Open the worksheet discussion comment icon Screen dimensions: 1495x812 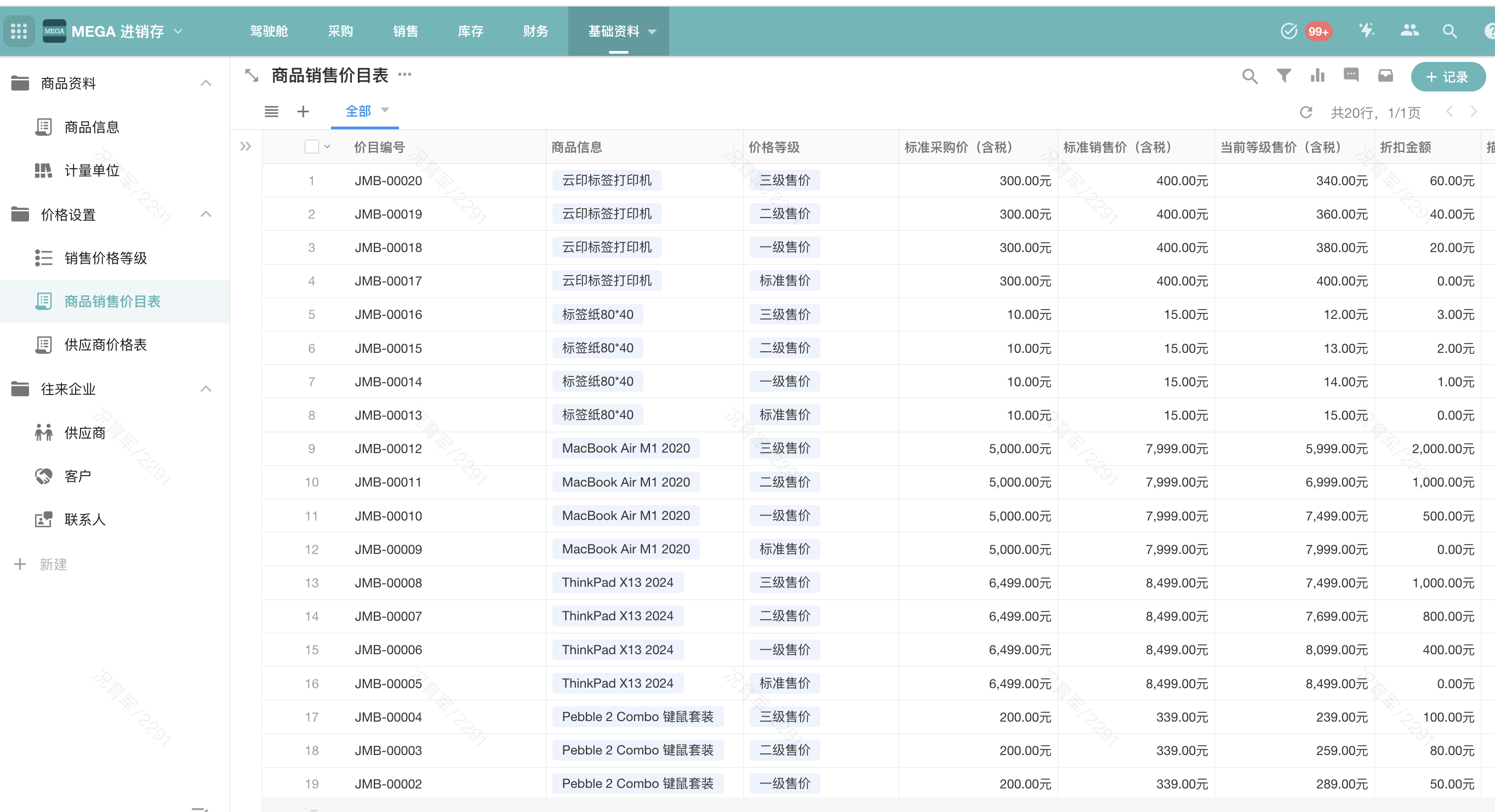1351,76
